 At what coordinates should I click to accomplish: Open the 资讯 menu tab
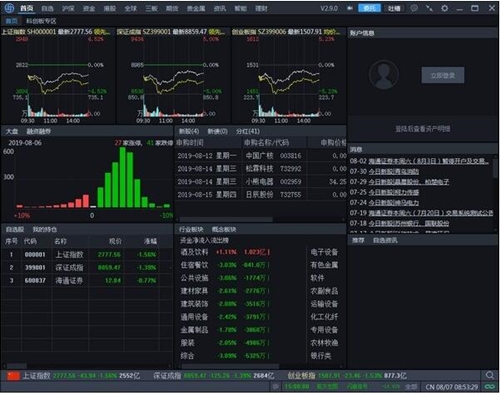point(220,8)
